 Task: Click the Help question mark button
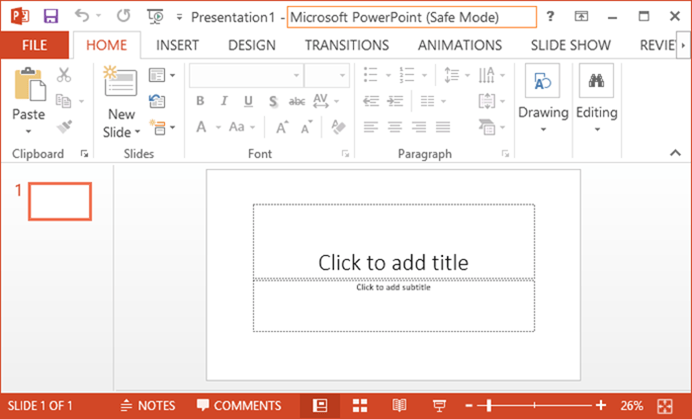pyautogui.click(x=550, y=16)
